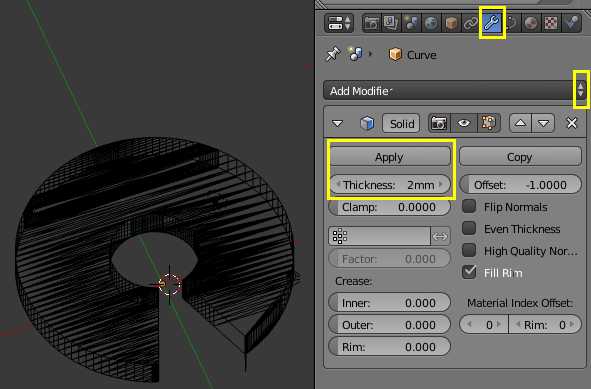Remove the Solidify modifier with X
Screen dimensions: 591x389
(572, 123)
